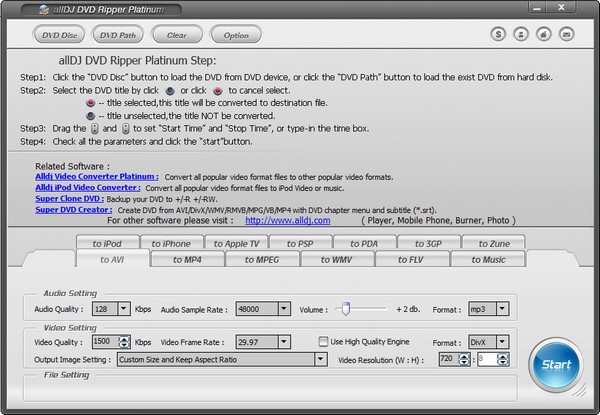Expand the Audio Quality dropdown
The height and width of the screenshot is (415, 600).
point(126,310)
